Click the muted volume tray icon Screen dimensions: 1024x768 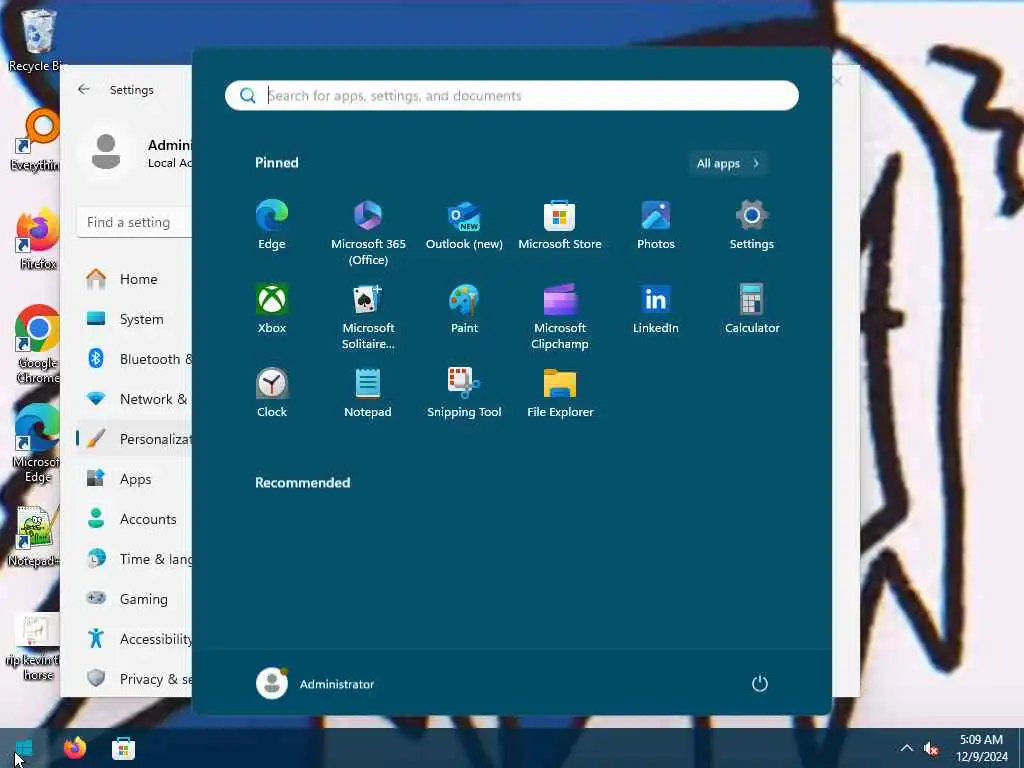[931, 748]
